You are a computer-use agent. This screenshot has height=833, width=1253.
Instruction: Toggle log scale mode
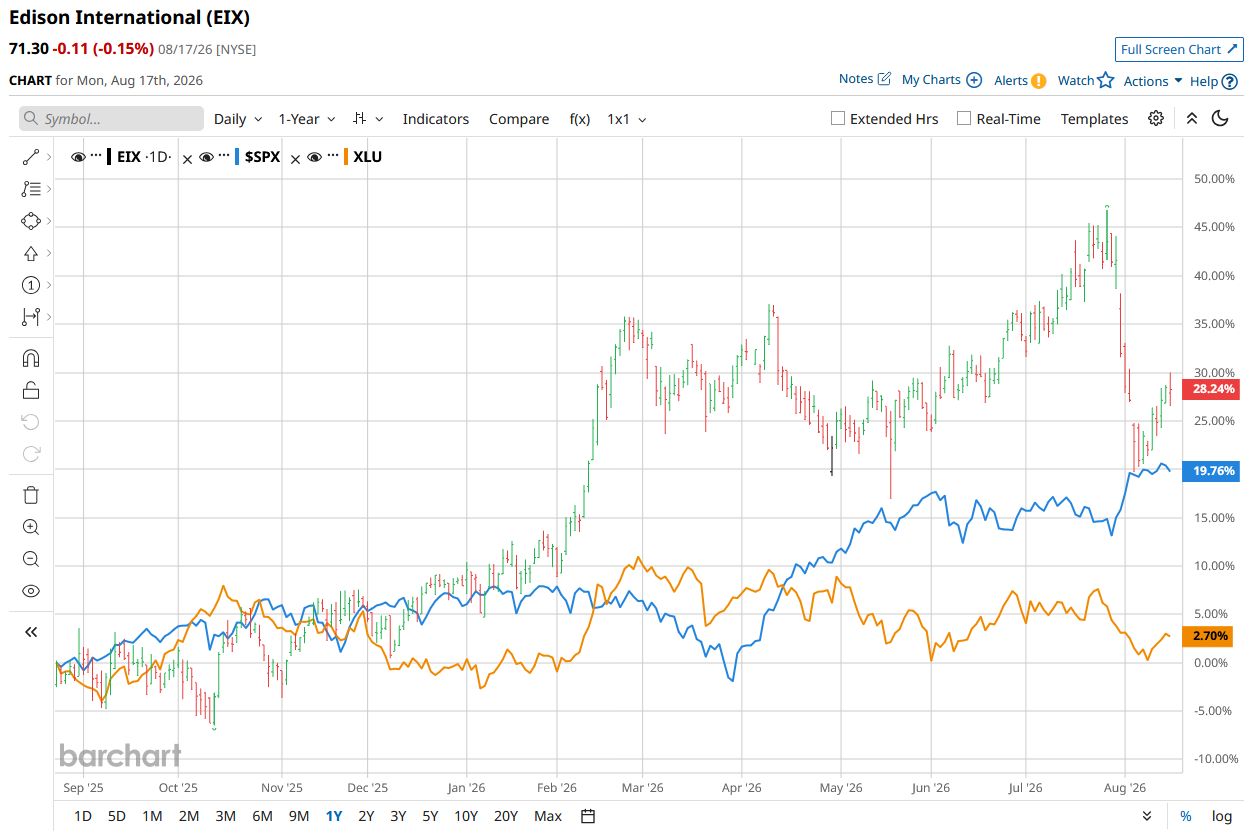click(x=1222, y=816)
